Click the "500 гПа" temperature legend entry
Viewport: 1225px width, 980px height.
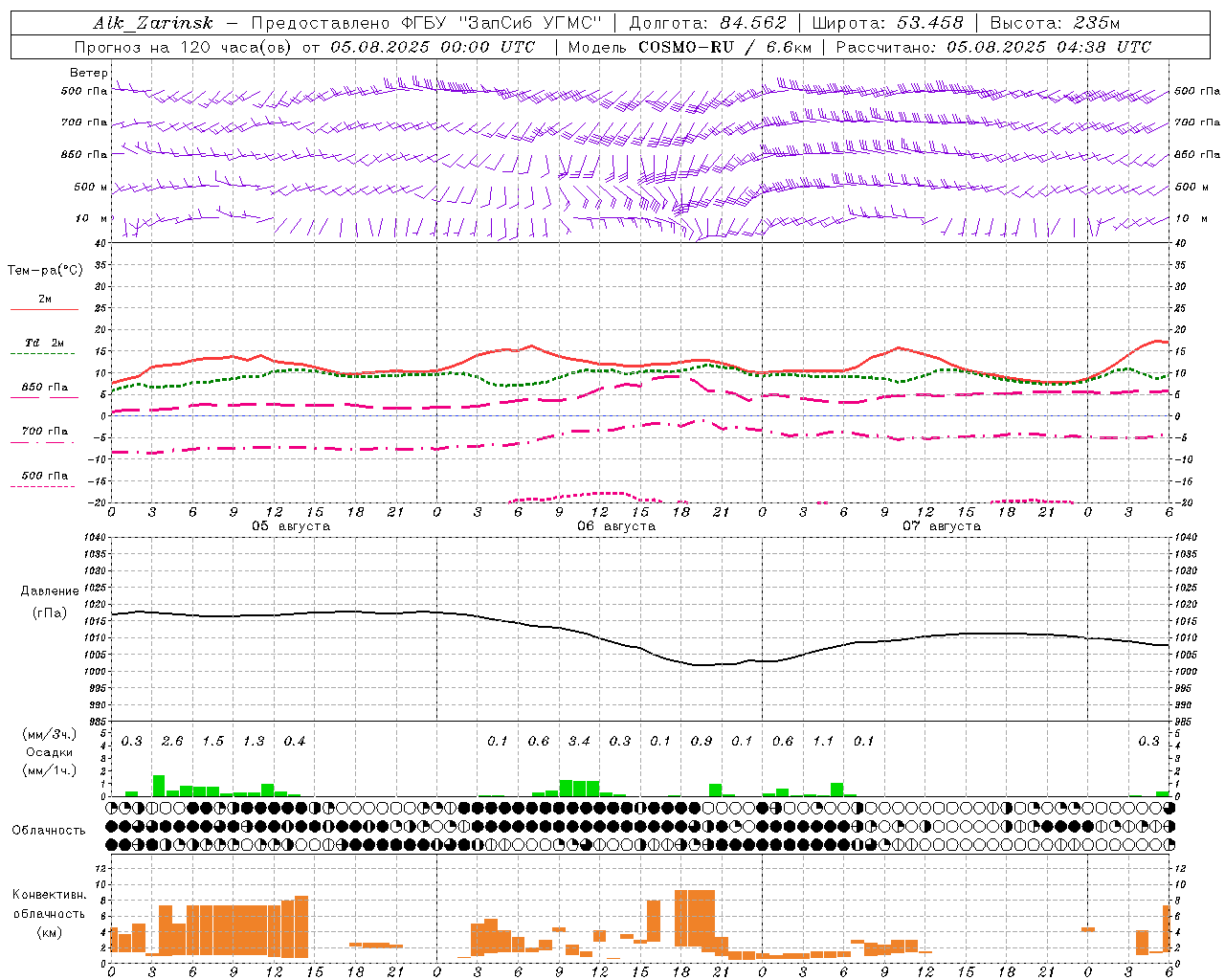pos(44,476)
